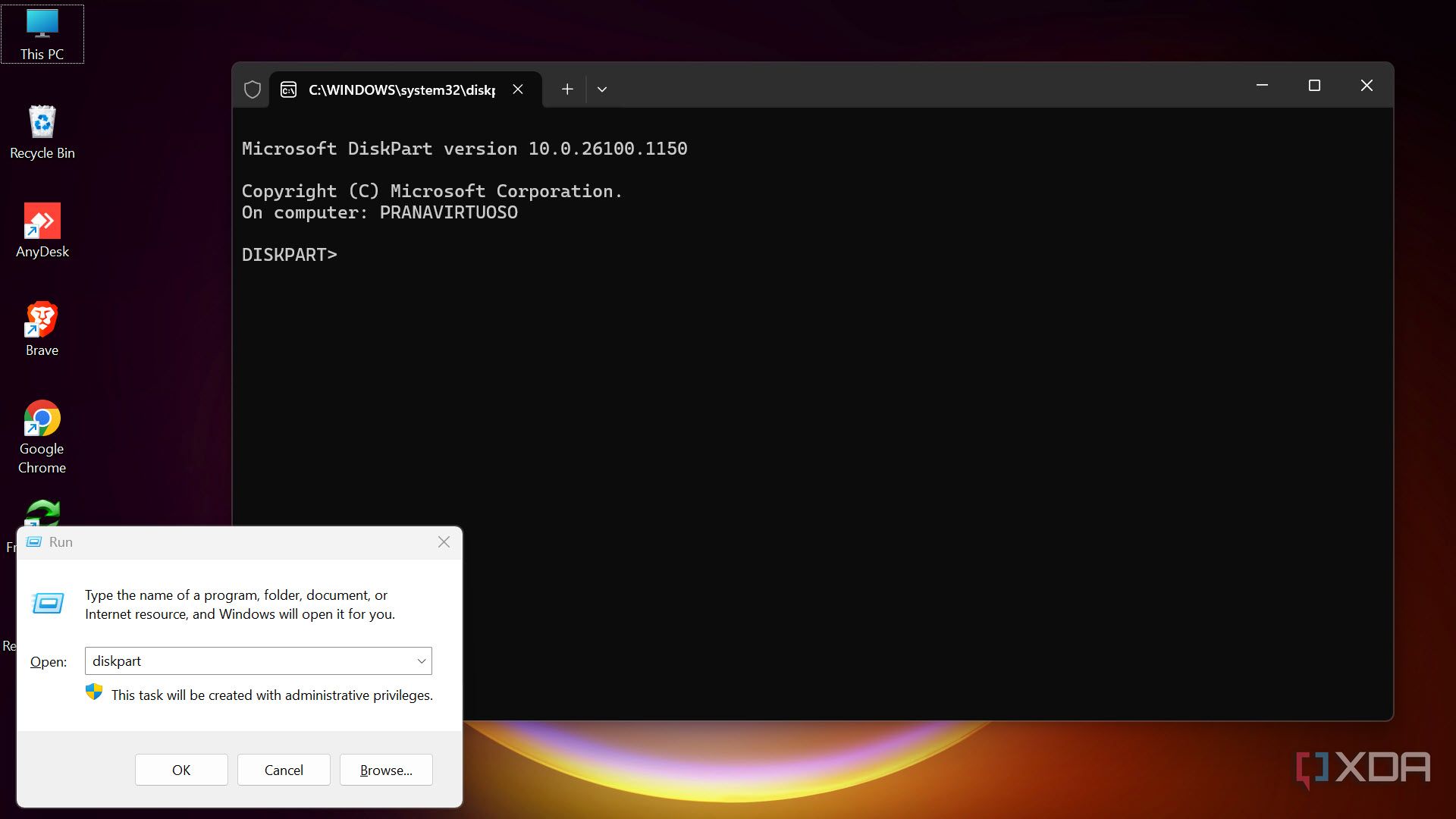Click the admin shield icon in Terminal

click(x=253, y=89)
